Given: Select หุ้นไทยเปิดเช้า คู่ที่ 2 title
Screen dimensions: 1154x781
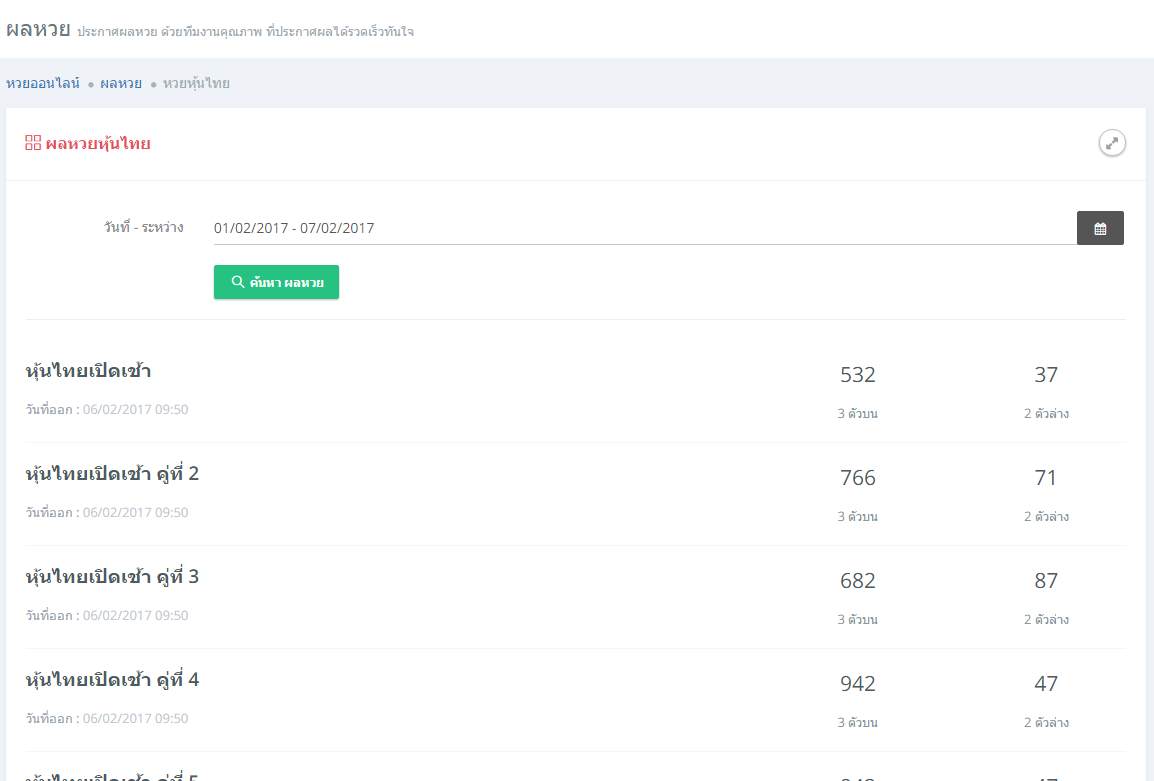Looking at the screenshot, I should [x=112, y=474].
